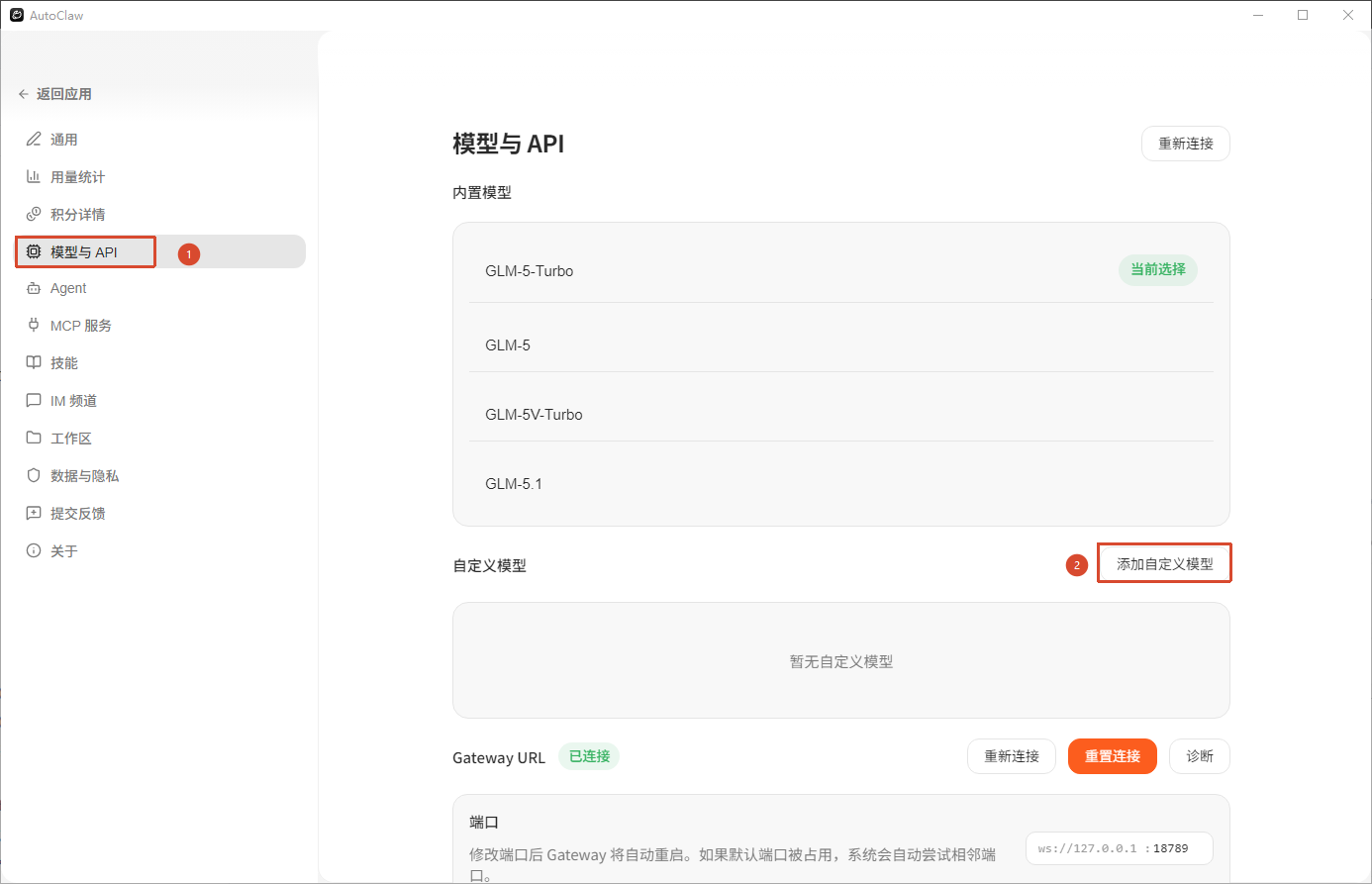Open the 积分详情 page
This screenshot has width=1372, height=884.
[160, 215]
